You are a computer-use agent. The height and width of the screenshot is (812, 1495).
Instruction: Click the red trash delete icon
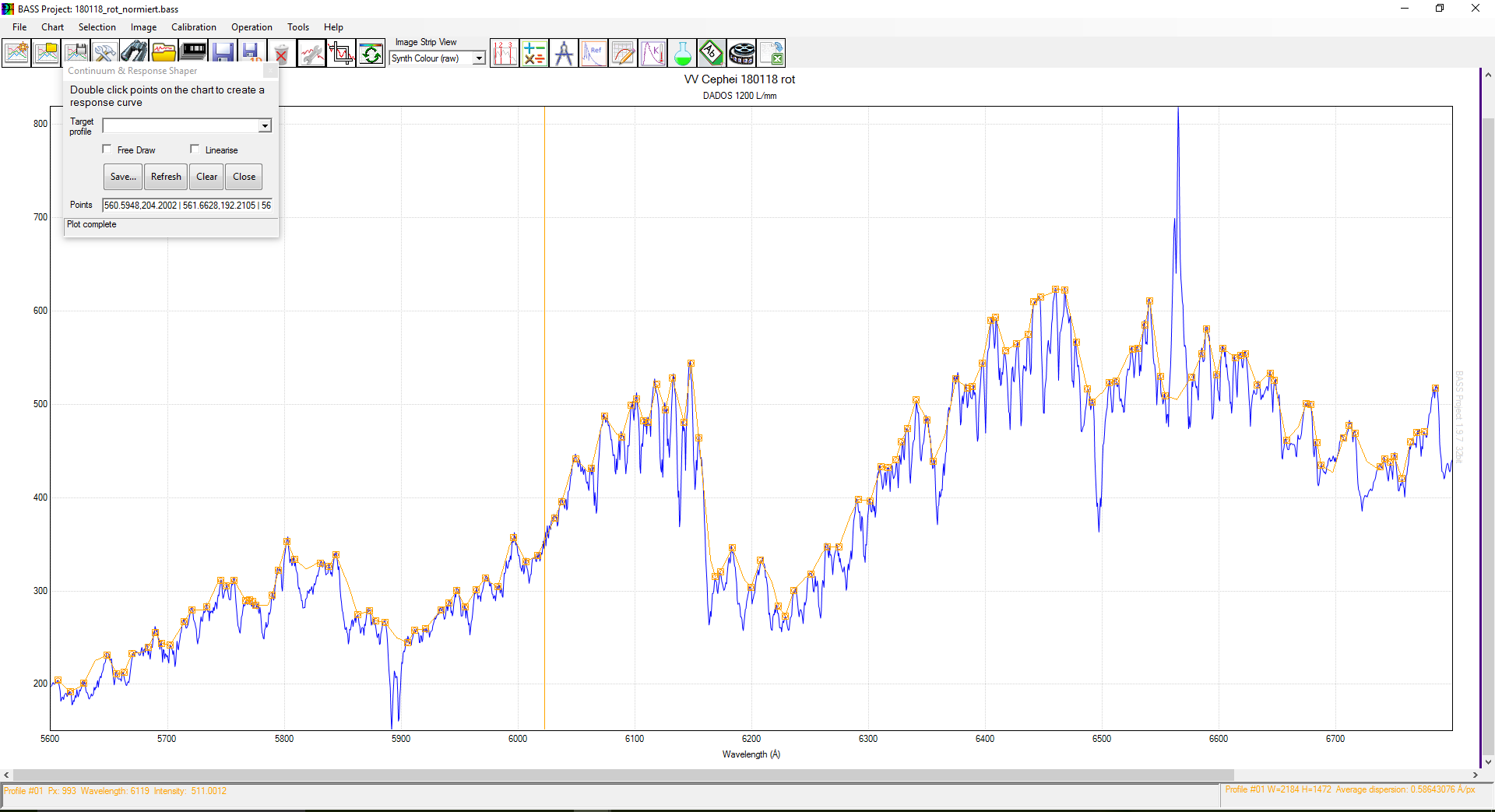[281, 53]
